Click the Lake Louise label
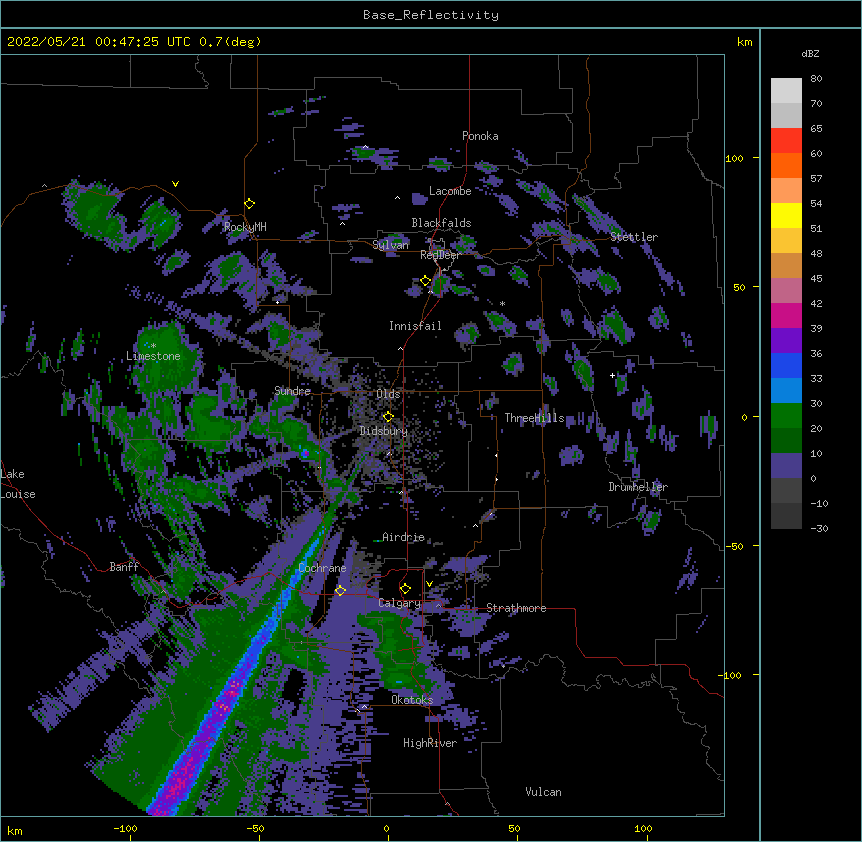Viewport: 862px width, 842px height. [18, 484]
